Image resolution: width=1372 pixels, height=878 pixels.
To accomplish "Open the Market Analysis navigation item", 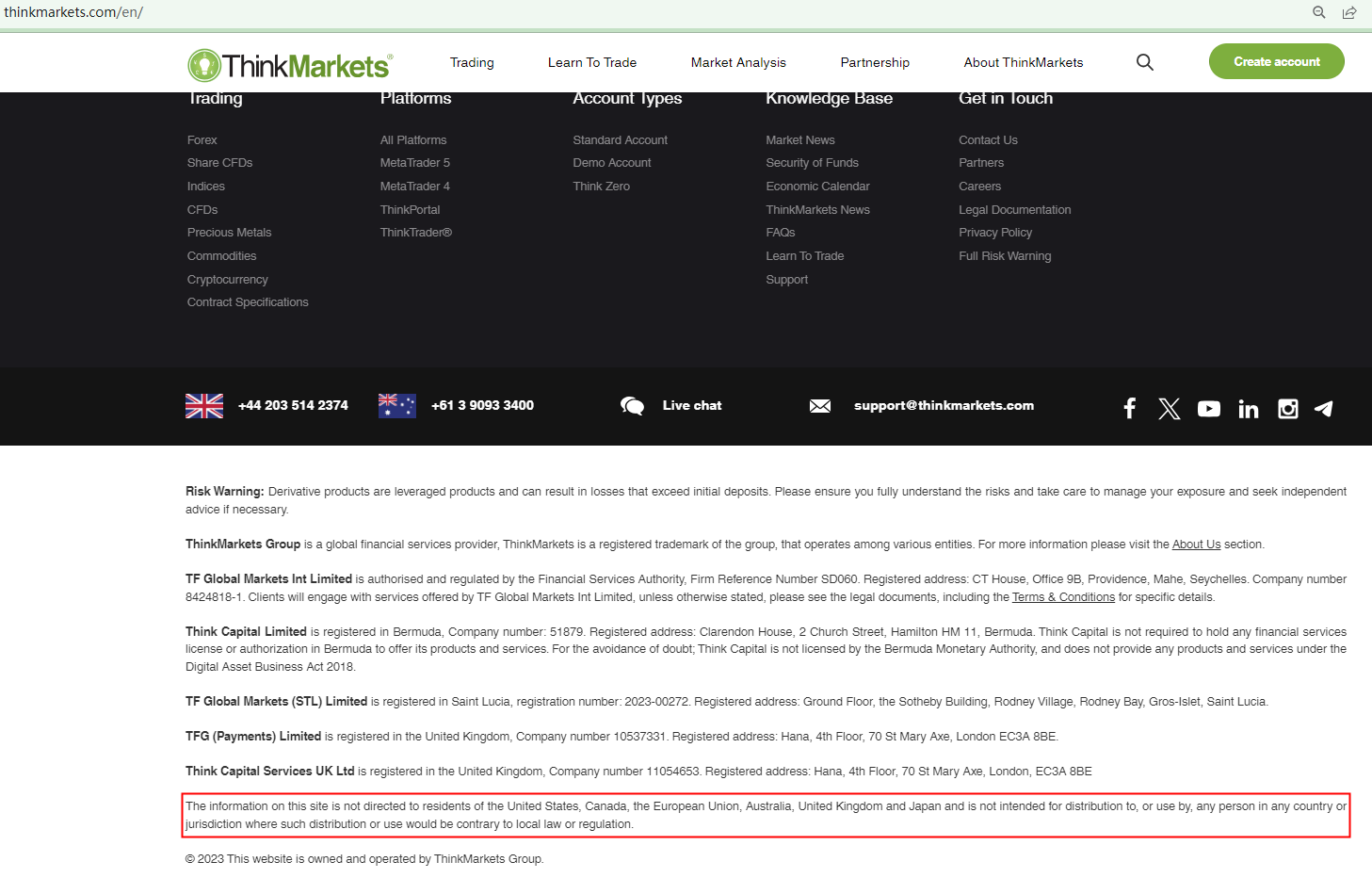I will [x=738, y=62].
